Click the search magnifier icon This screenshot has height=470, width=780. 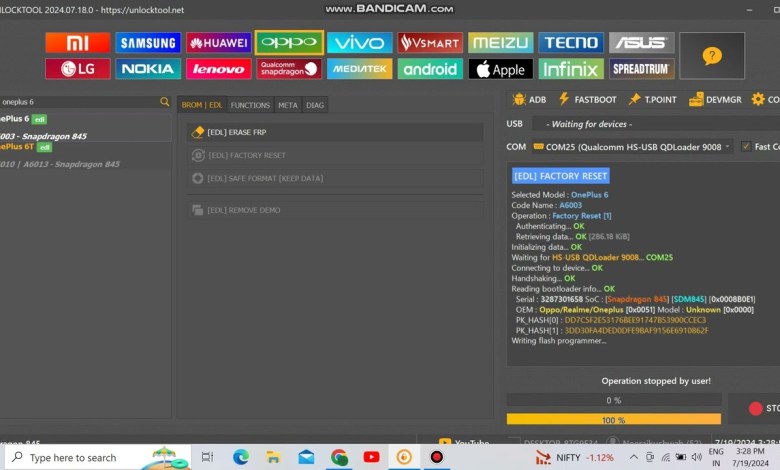pos(165,102)
